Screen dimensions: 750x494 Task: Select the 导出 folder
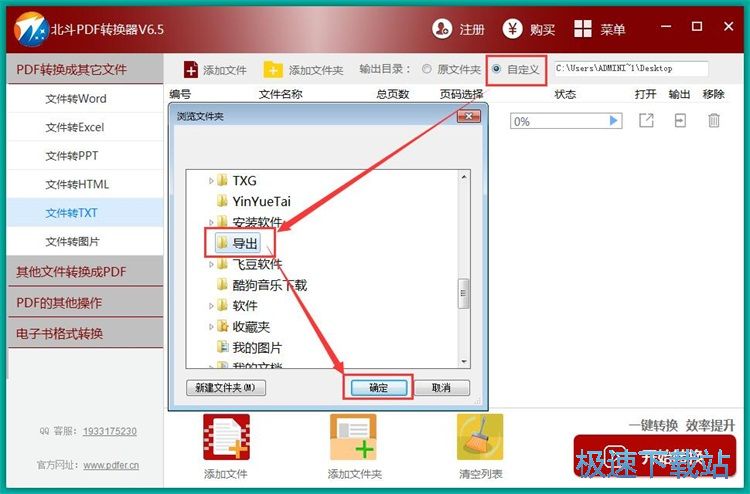[x=237, y=243]
